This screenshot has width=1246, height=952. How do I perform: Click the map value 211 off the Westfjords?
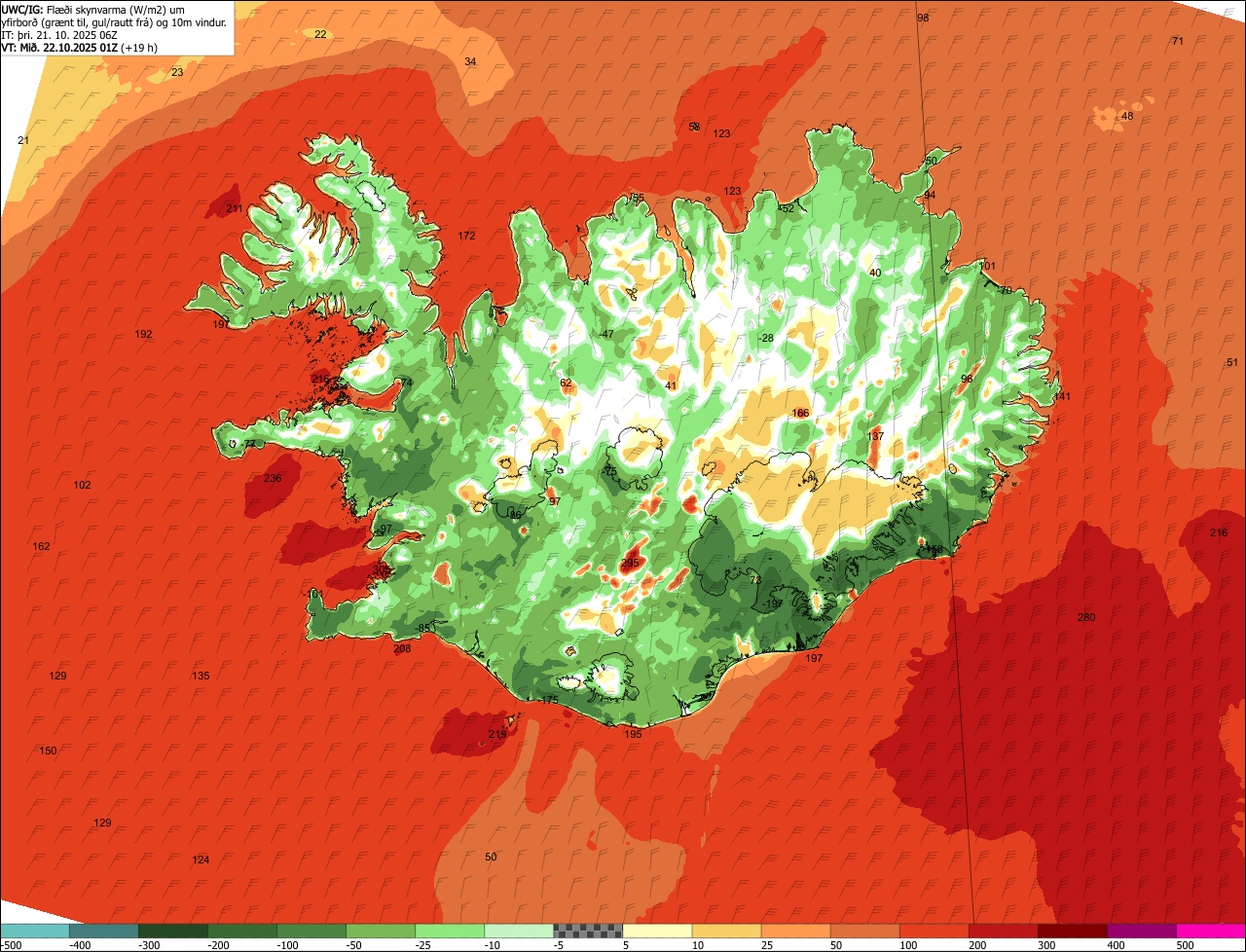(x=235, y=209)
